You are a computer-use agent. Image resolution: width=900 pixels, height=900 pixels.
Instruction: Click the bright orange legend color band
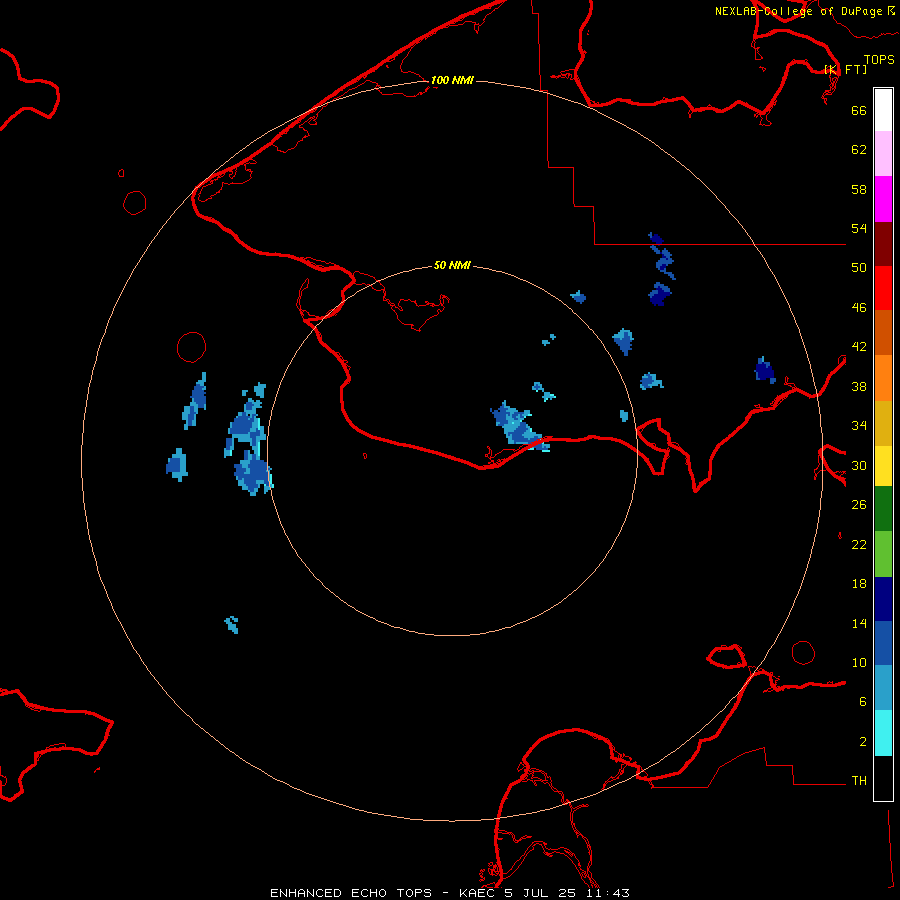[x=883, y=378]
